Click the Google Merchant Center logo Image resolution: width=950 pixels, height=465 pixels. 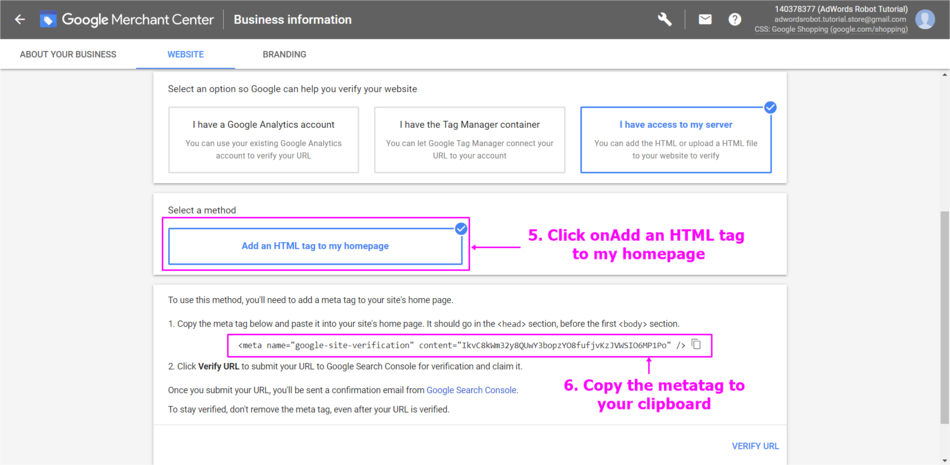coord(49,20)
